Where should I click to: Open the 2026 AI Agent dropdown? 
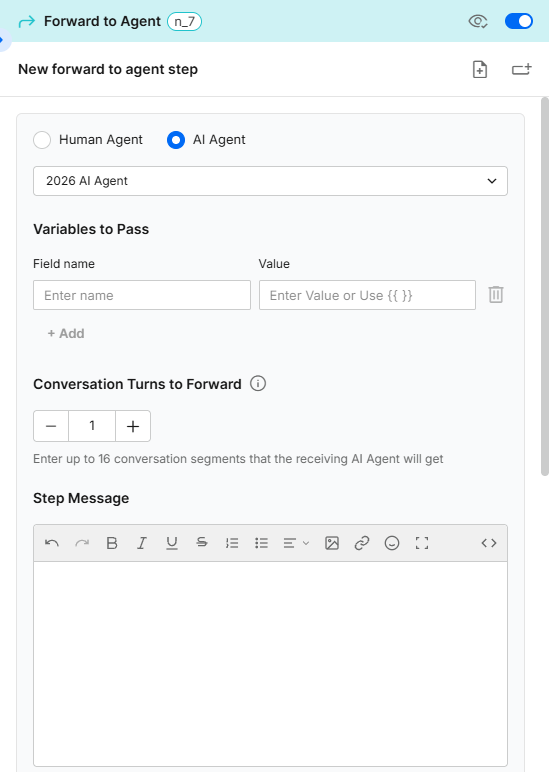tap(270, 181)
